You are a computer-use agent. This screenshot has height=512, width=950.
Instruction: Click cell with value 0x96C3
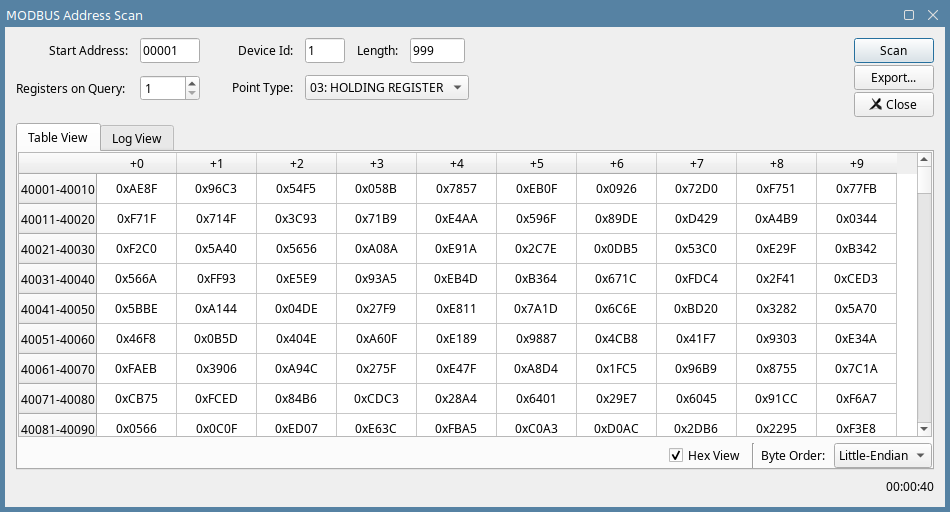click(217, 188)
